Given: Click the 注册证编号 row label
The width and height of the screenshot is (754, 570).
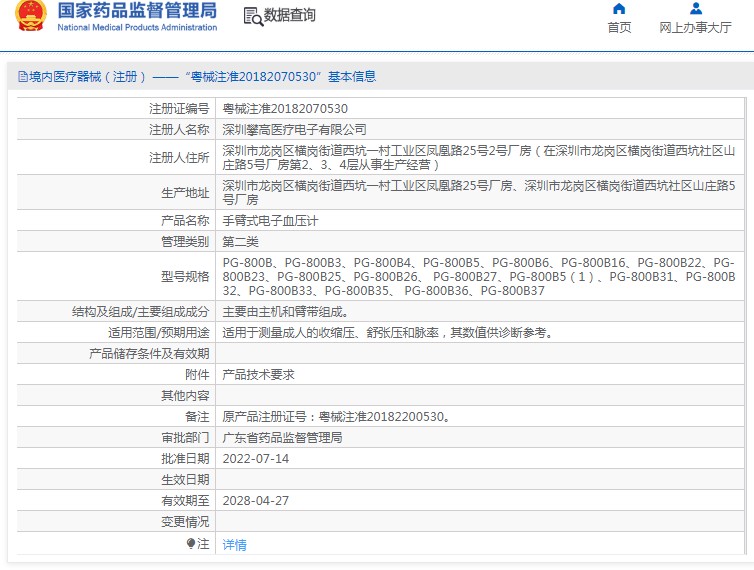Looking at the screenshot, I should [179, 109].
